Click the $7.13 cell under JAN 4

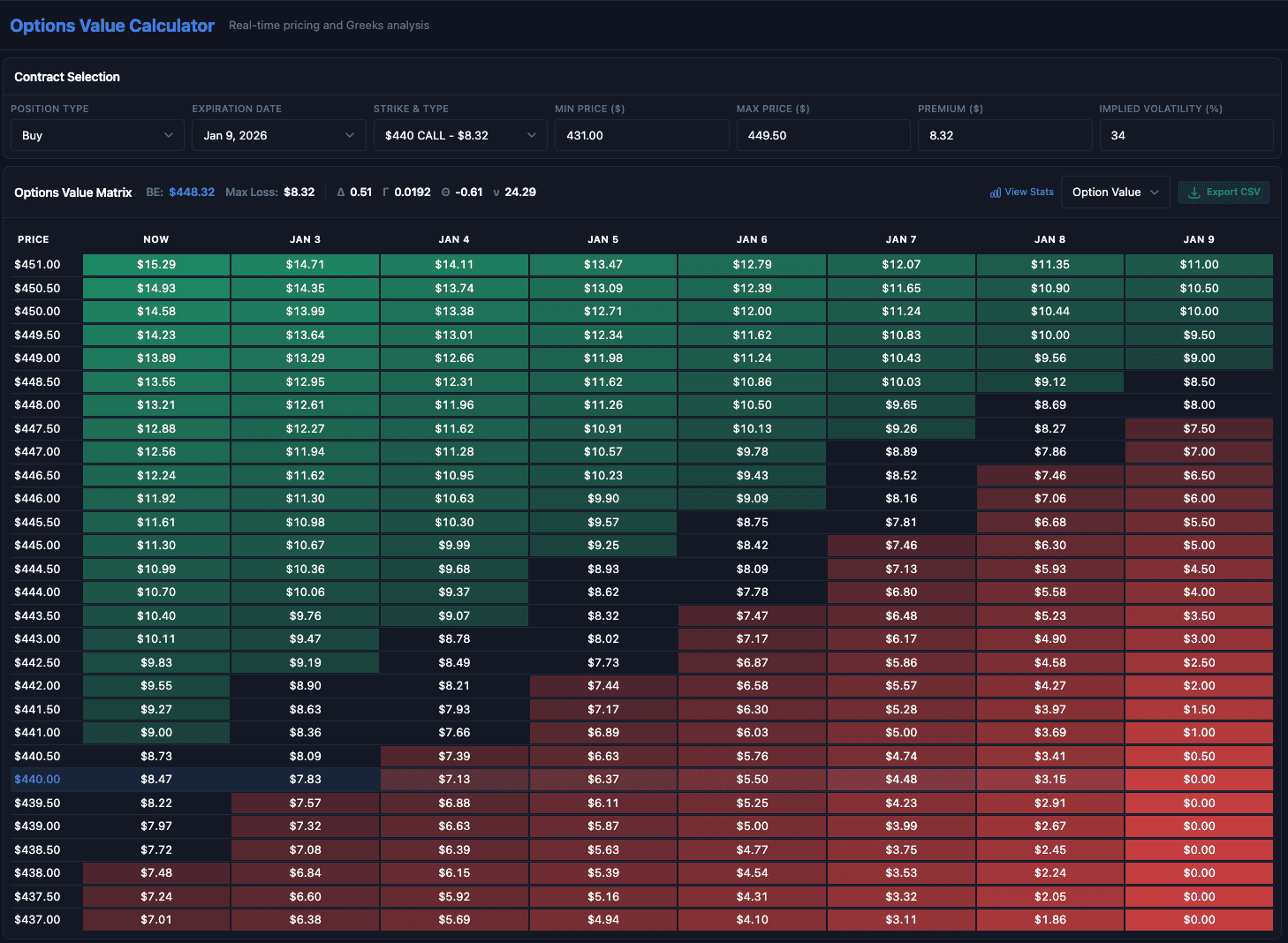[x=454, y=780]
